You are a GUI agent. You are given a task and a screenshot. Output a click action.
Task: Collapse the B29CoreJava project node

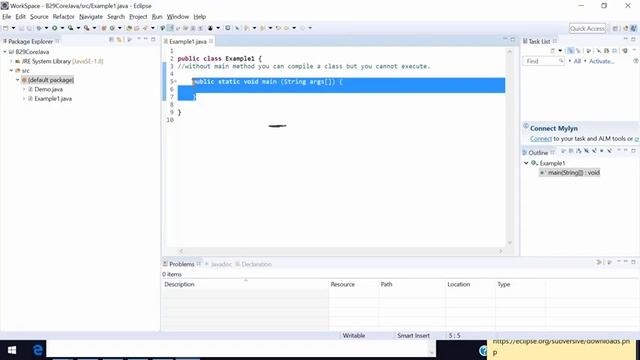5,52
